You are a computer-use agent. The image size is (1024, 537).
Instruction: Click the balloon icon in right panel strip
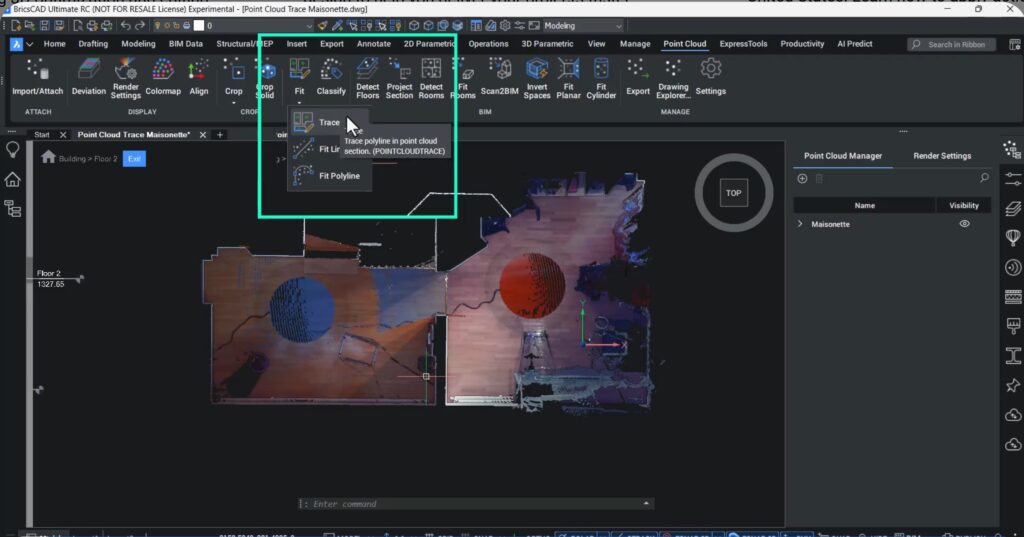click(1013, 237)
